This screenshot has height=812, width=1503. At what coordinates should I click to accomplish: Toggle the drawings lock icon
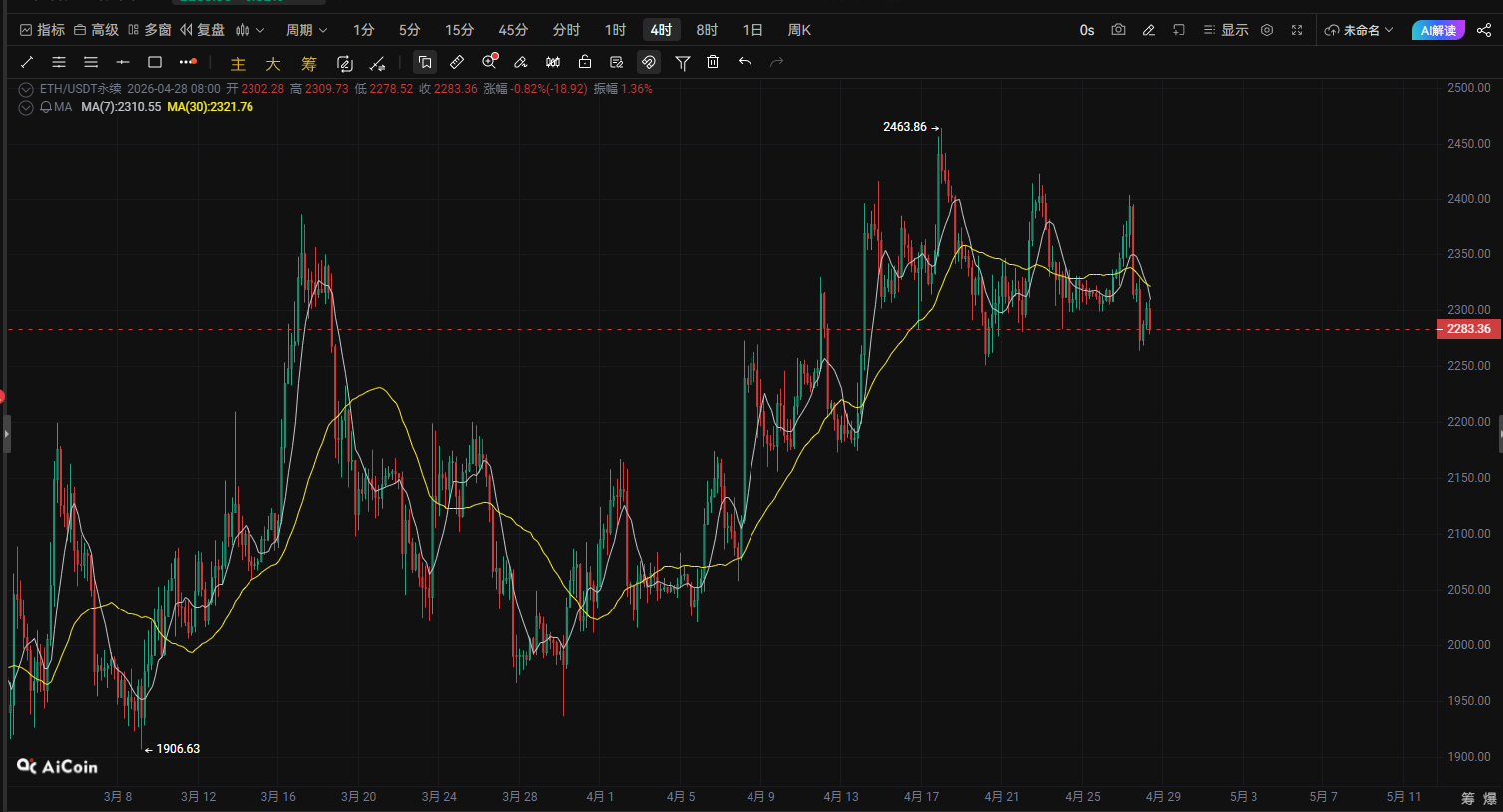click(x=585, y=62)
